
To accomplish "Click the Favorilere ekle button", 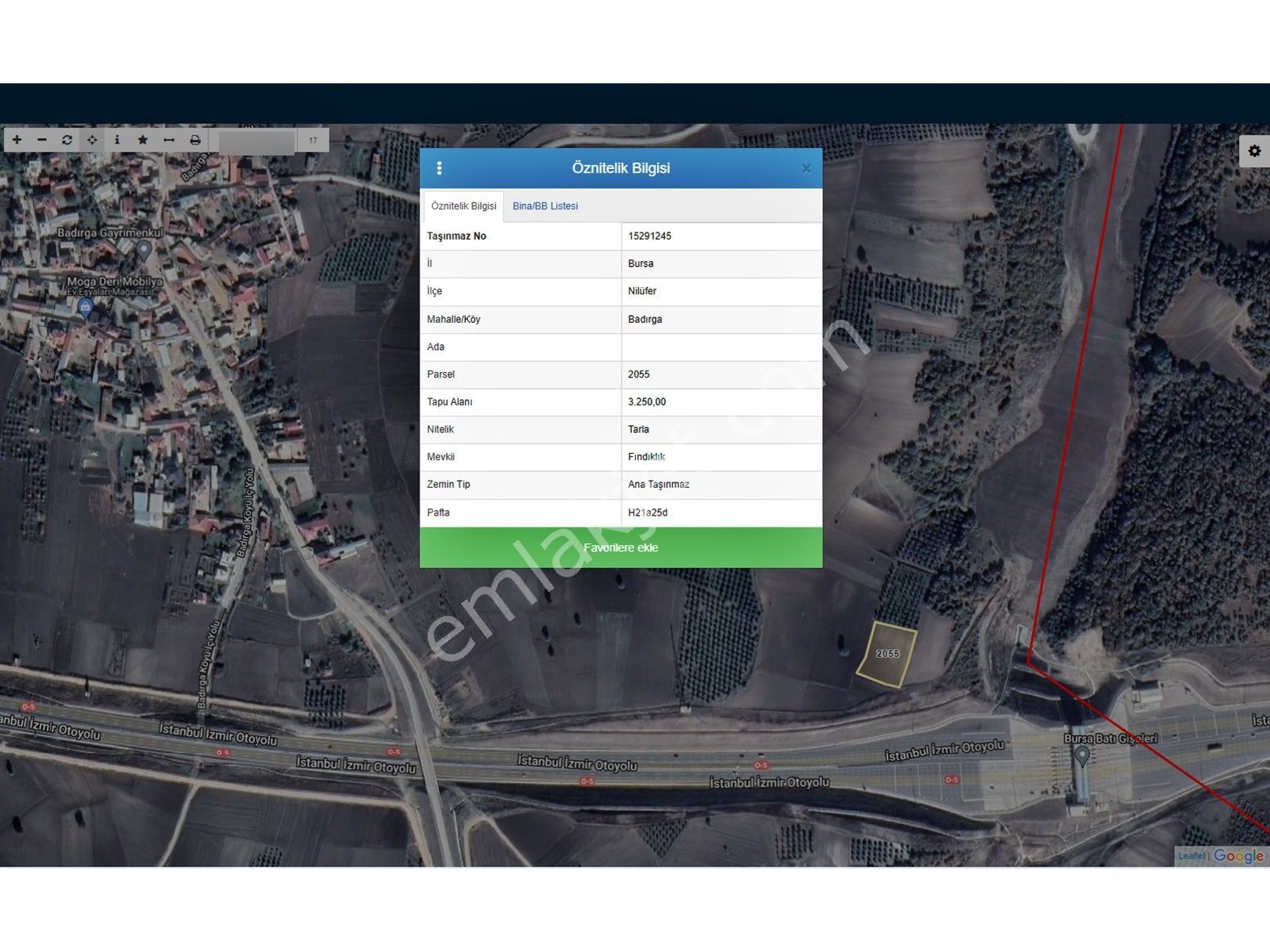I will (x=621, y=547).
